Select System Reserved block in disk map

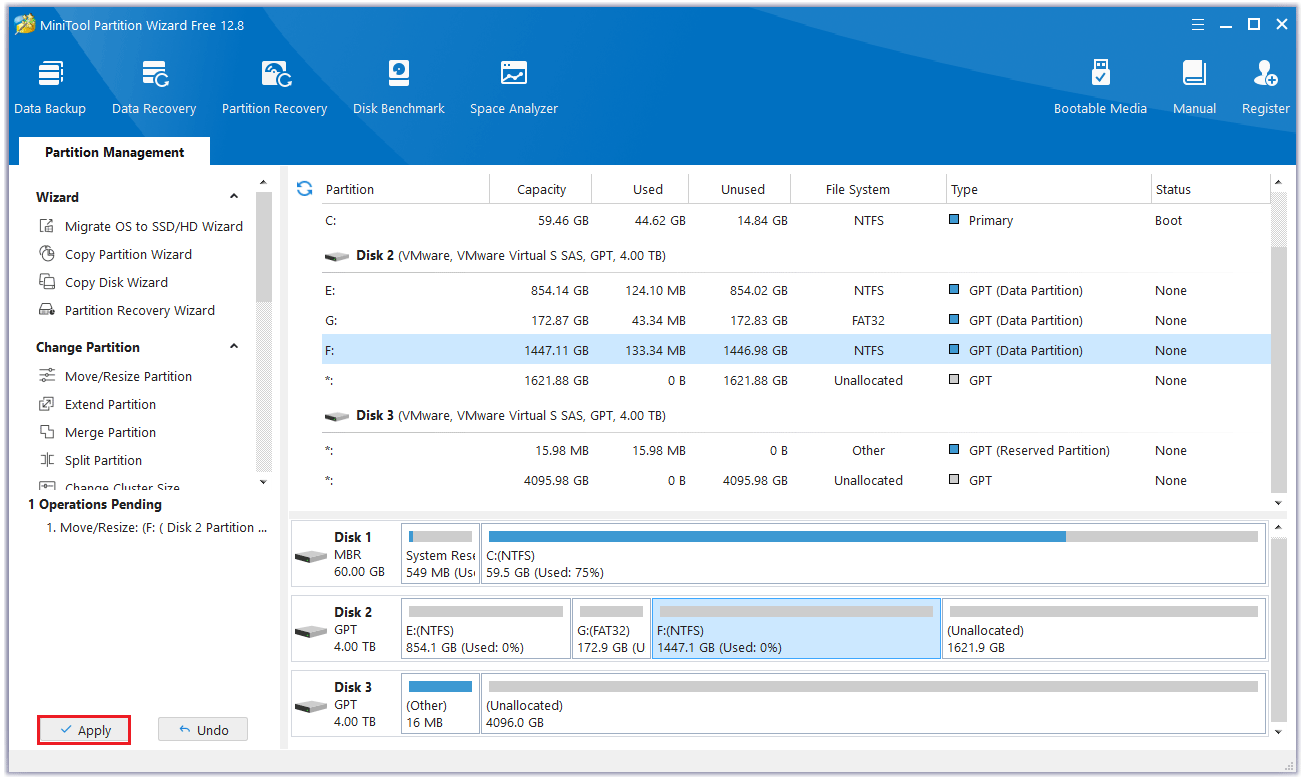(440, 554)
